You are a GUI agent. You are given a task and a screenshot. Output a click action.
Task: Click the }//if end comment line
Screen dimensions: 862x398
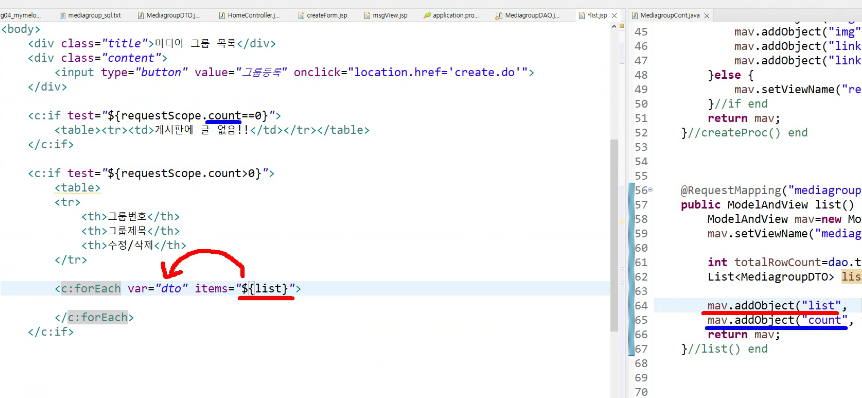pos(738,103)
